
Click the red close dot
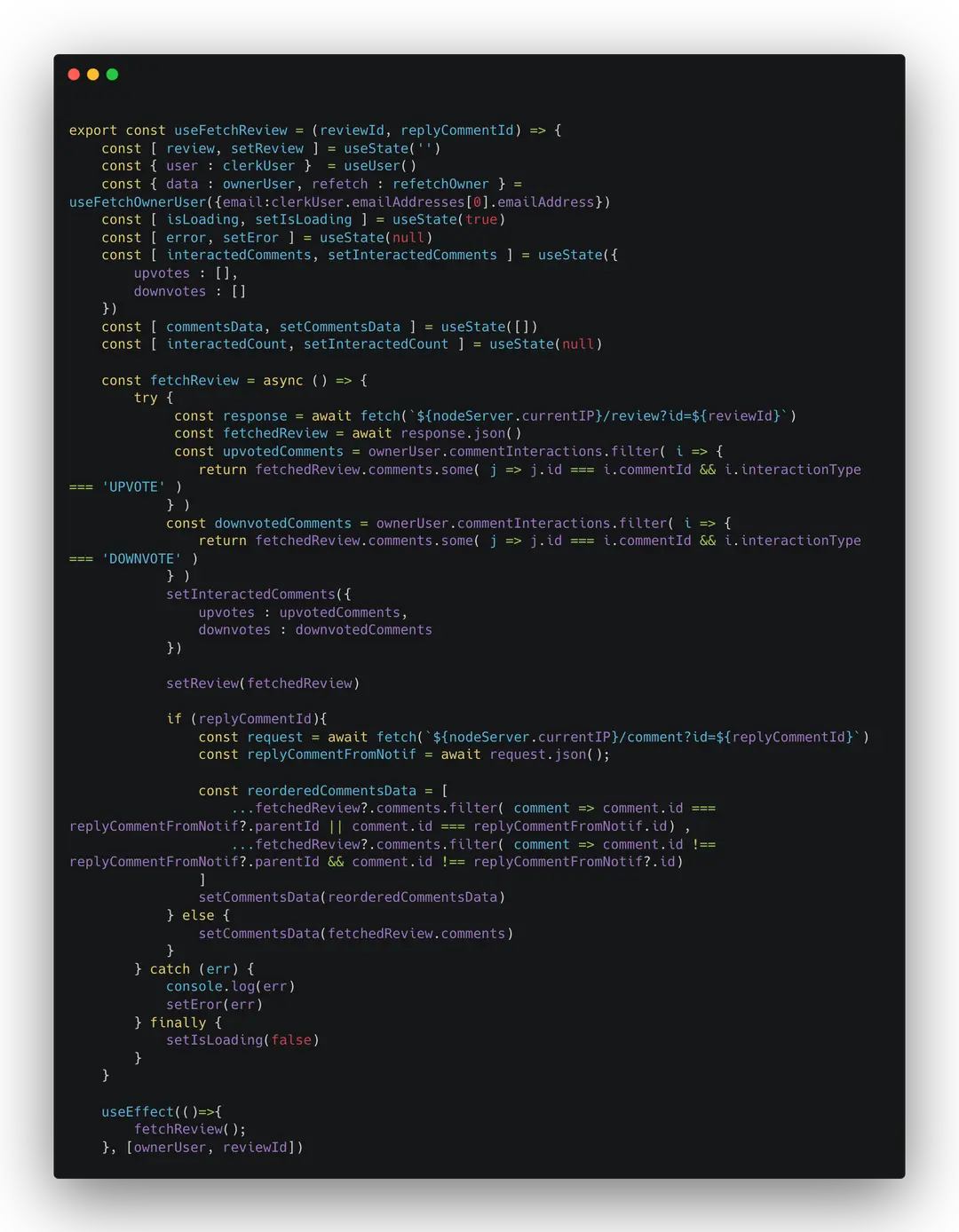tap(74, 75)
